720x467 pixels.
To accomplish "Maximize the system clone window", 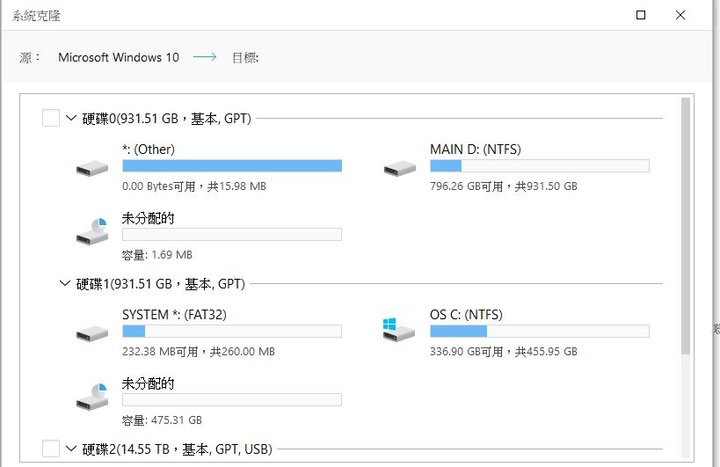I will pyautogui.click(x=641, y=15).
